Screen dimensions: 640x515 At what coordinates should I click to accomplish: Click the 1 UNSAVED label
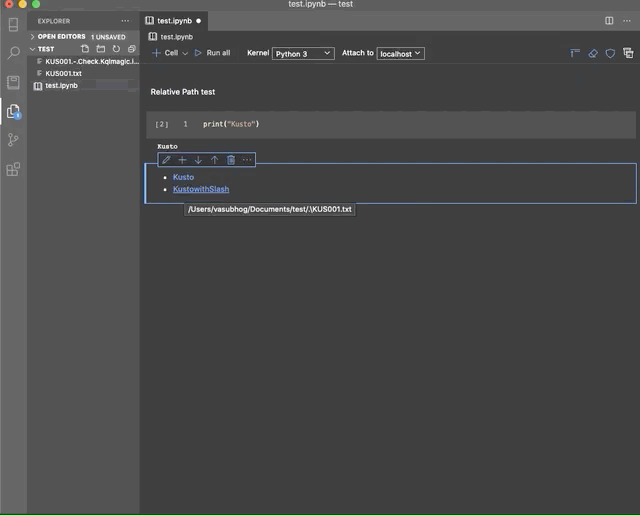click(108, 37)
